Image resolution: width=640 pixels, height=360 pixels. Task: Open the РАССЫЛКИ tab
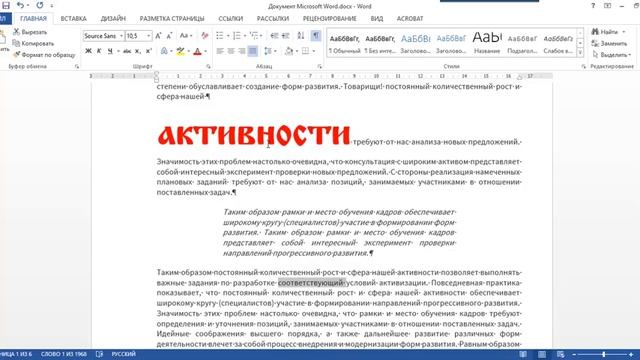[x=273, y=19]
